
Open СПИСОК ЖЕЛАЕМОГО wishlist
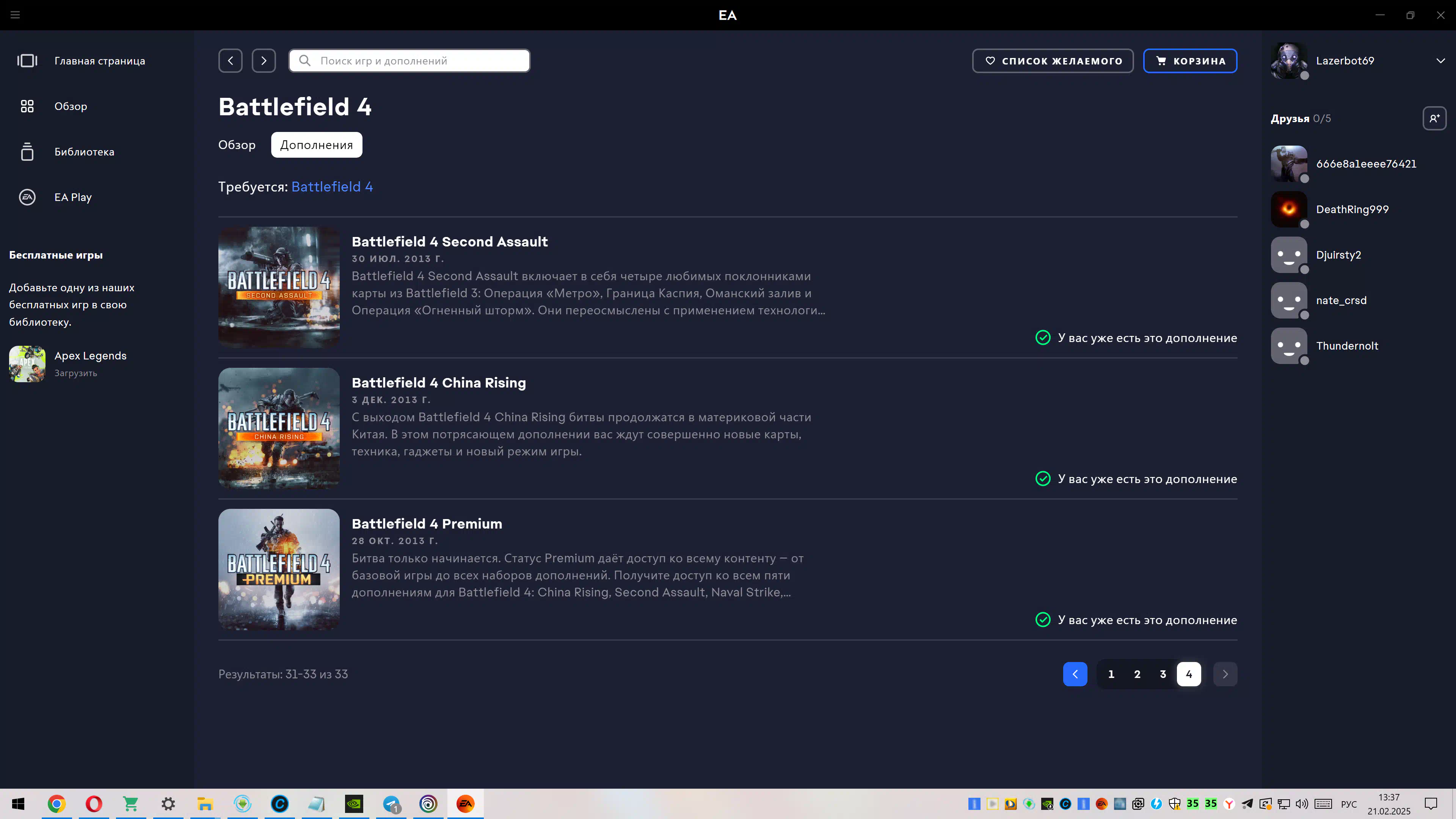tap(1053, 61)
